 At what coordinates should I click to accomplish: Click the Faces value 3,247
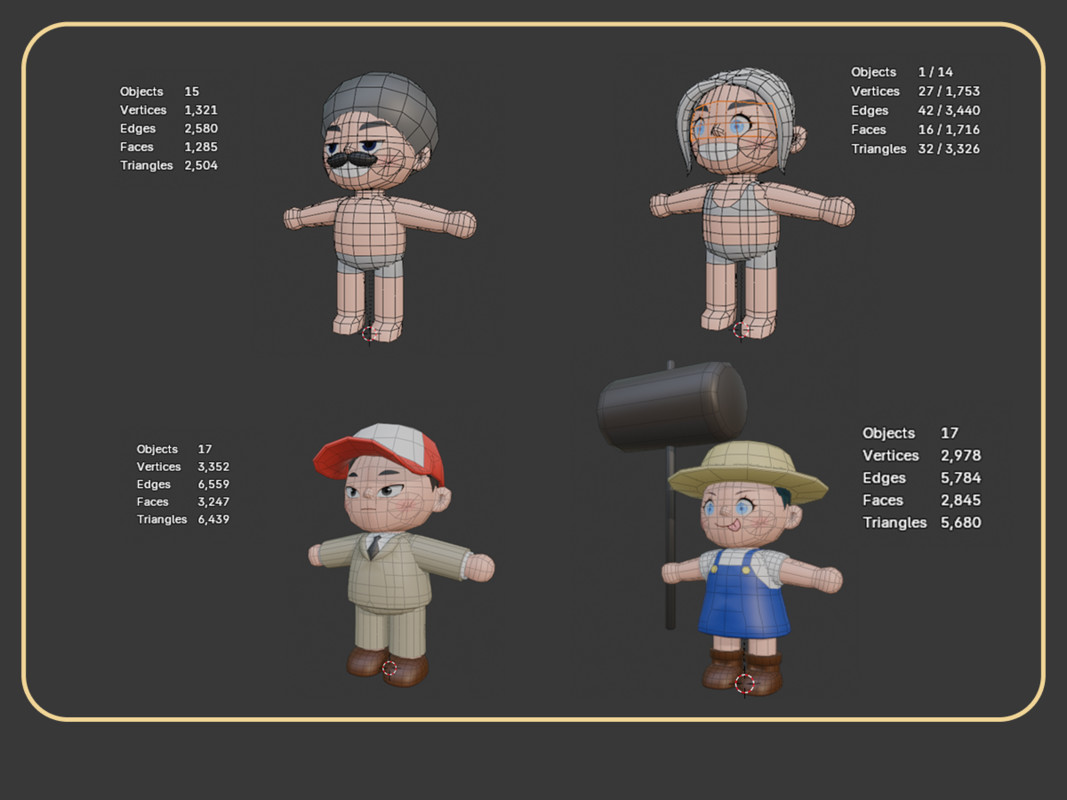(x=213, y=501)
